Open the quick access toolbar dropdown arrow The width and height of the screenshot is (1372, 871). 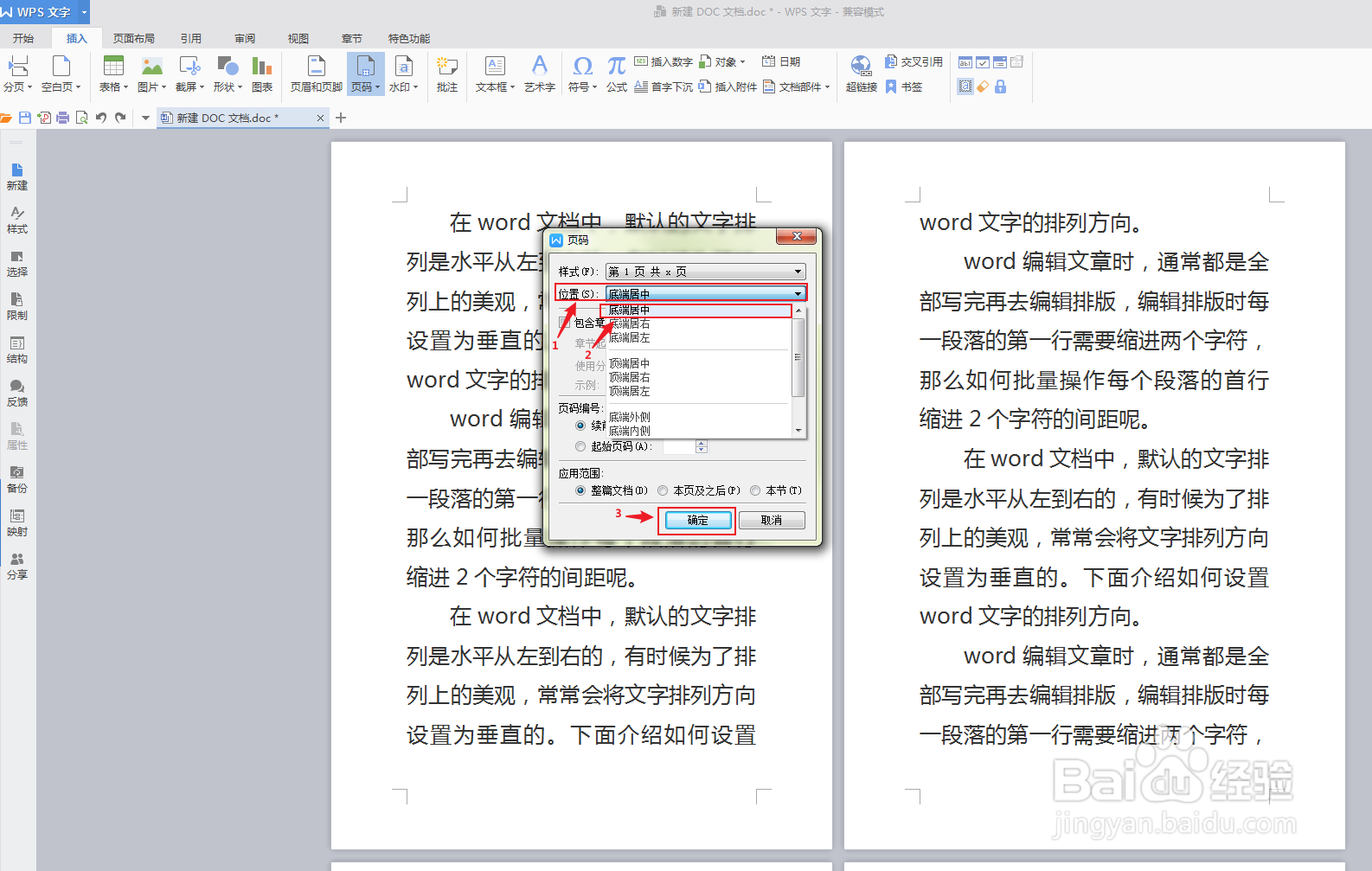point(145,118)
